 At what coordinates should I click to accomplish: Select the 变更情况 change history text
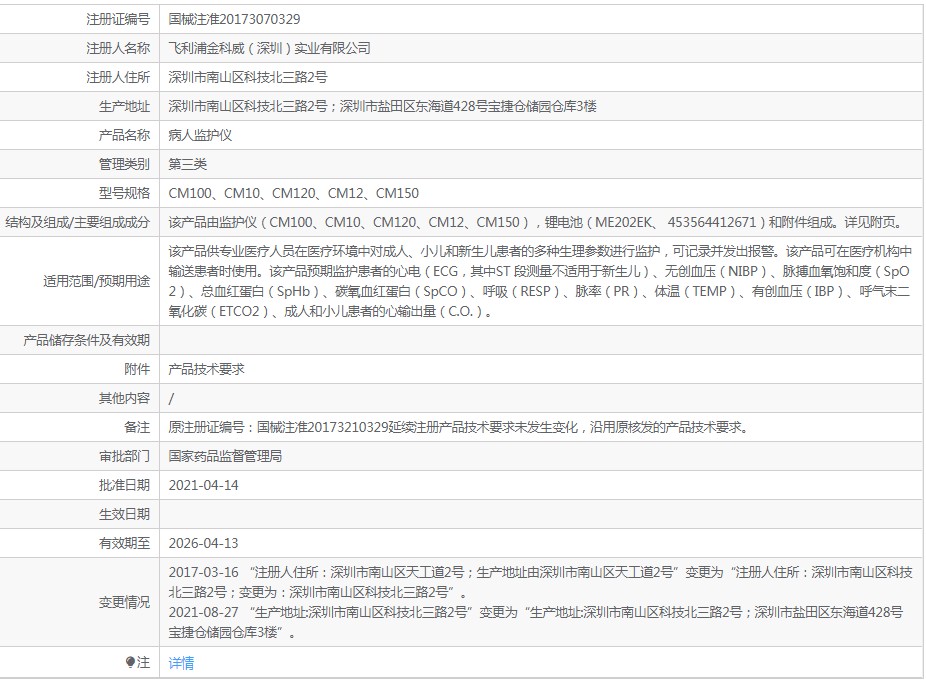click(540, 602)
